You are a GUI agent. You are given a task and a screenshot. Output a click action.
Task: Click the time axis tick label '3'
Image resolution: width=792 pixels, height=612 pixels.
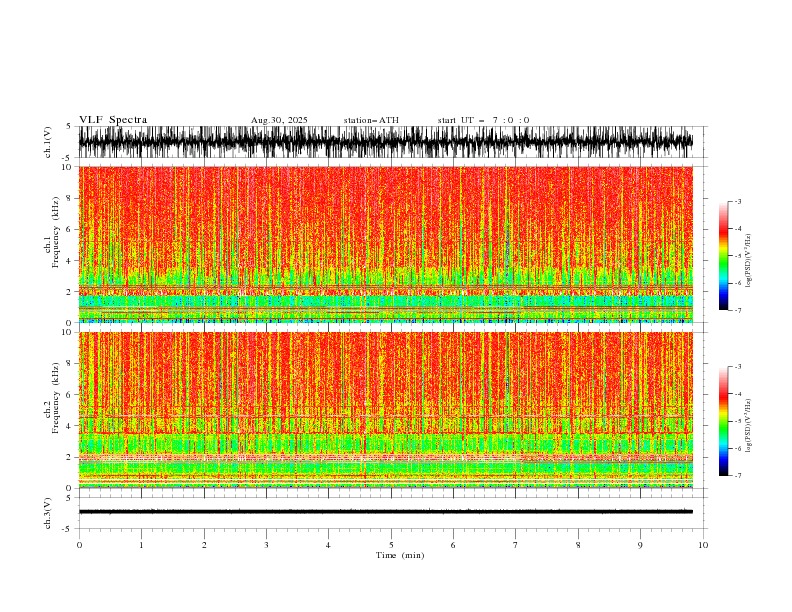[266, 545]
